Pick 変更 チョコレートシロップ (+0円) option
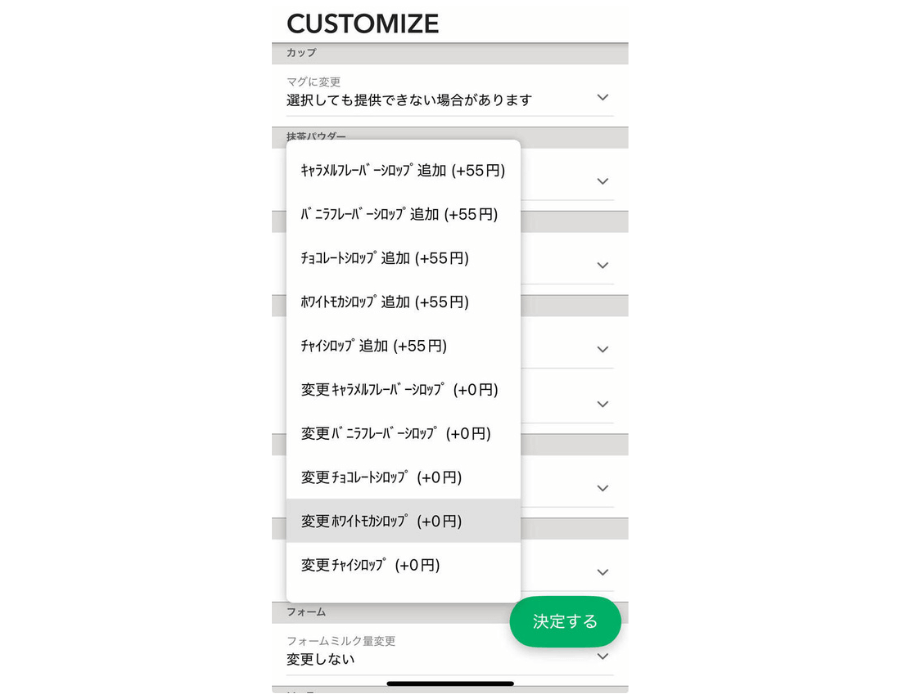Image resolution: width=900 pixels, height=700 pixels. point(382,478)
